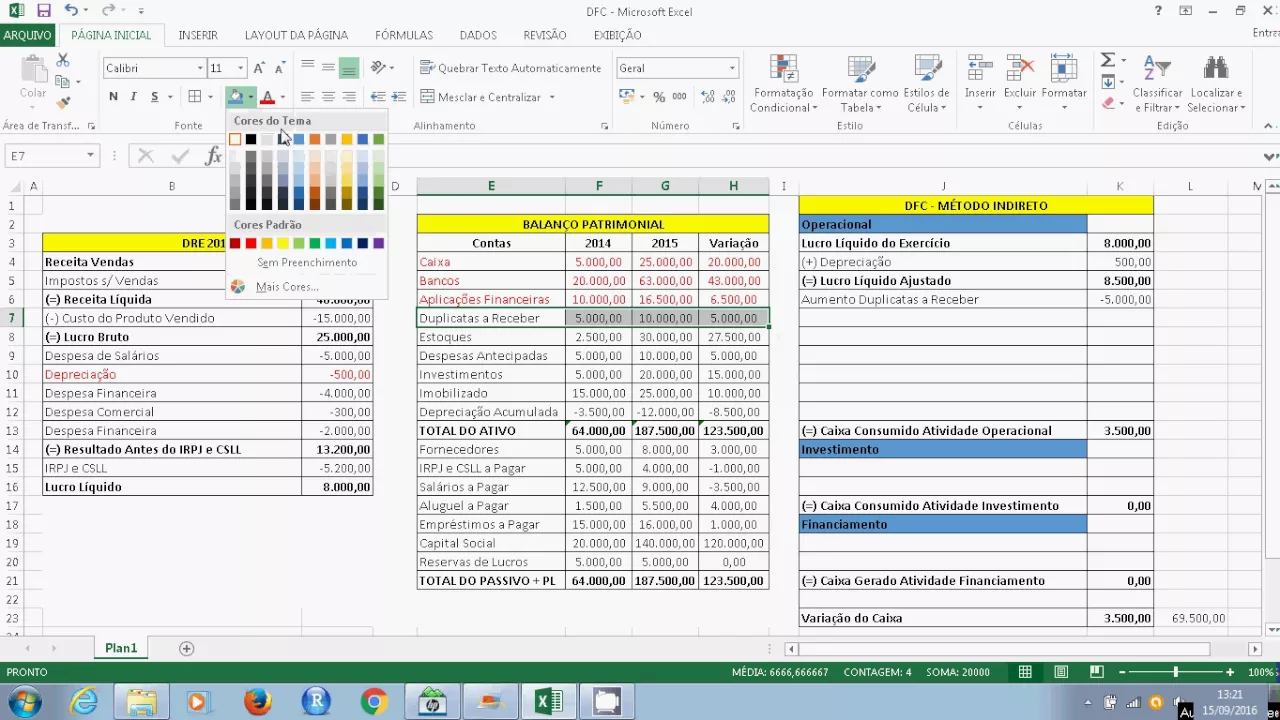Viewport: 1280px width, 720px height.
Task: Switch to Page Layout view in the status bar
Action: [x=1061, y=672]
